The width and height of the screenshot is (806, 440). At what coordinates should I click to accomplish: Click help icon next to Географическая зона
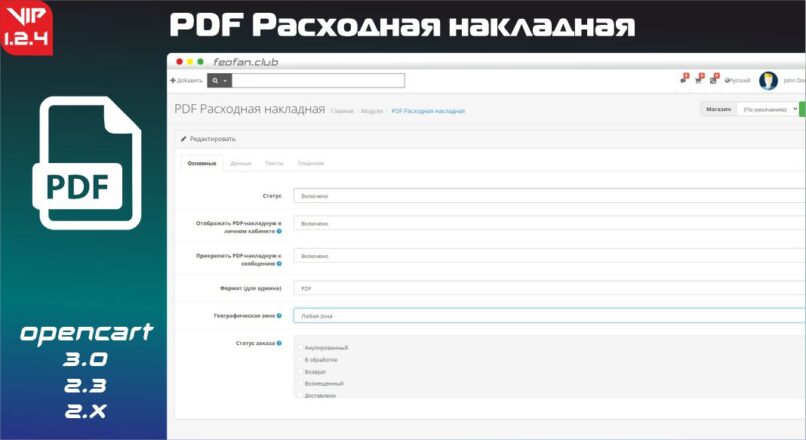point(279,316)
